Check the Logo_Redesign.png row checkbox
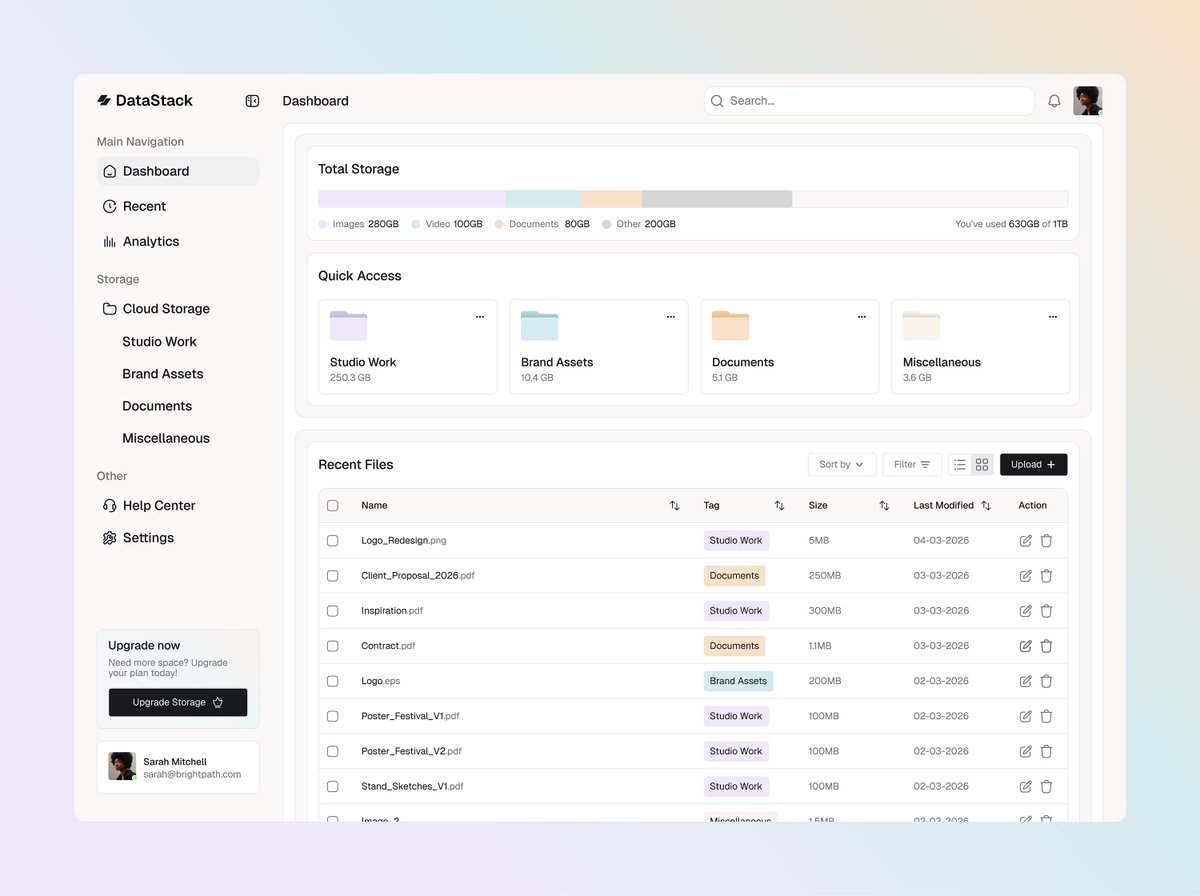This screenshot has width=1200, height=896. 333,541
